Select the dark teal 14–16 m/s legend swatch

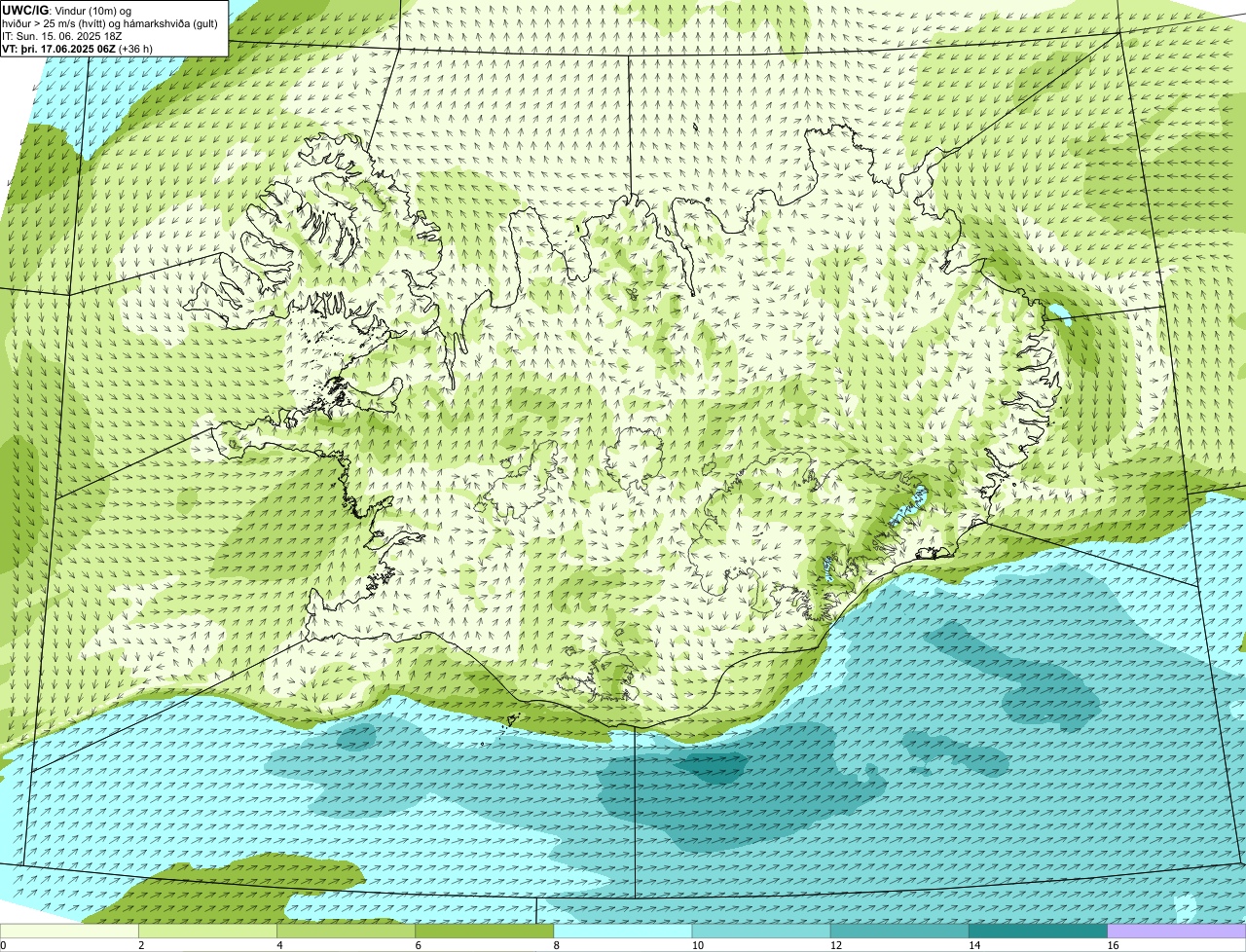click(x=1039, y=932)
